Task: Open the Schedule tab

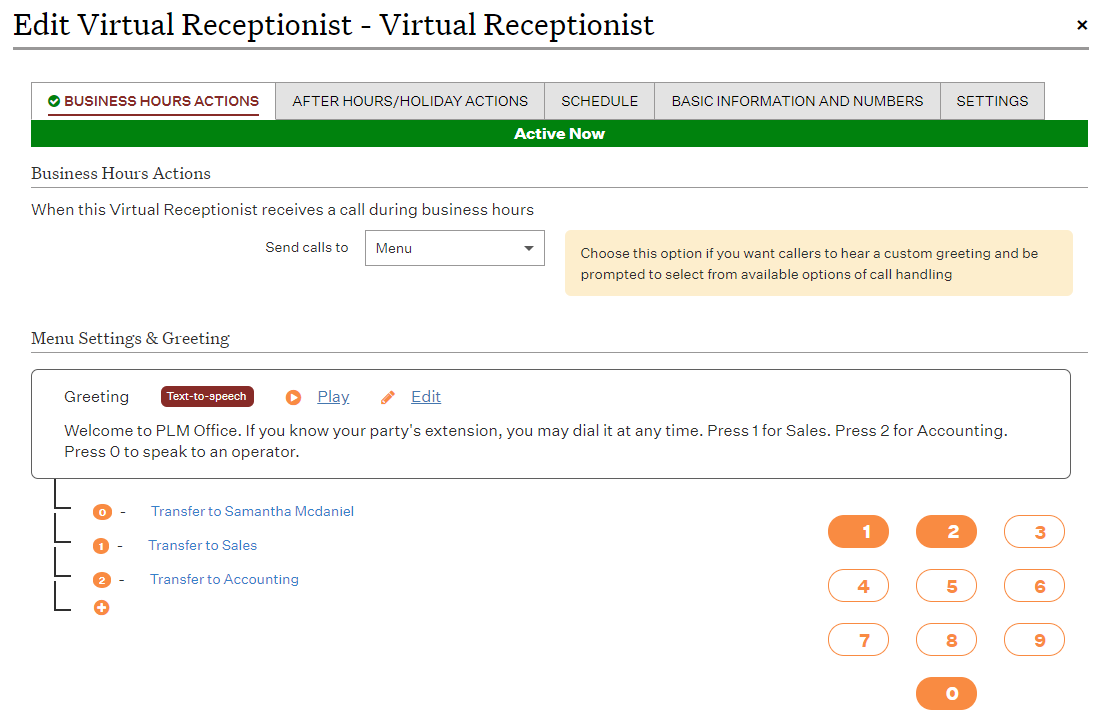Action: pos(599,101)
